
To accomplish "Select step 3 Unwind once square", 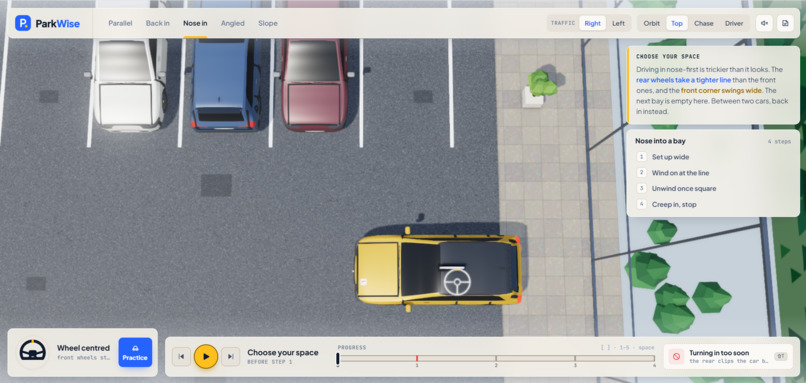I will click(712, 188).
